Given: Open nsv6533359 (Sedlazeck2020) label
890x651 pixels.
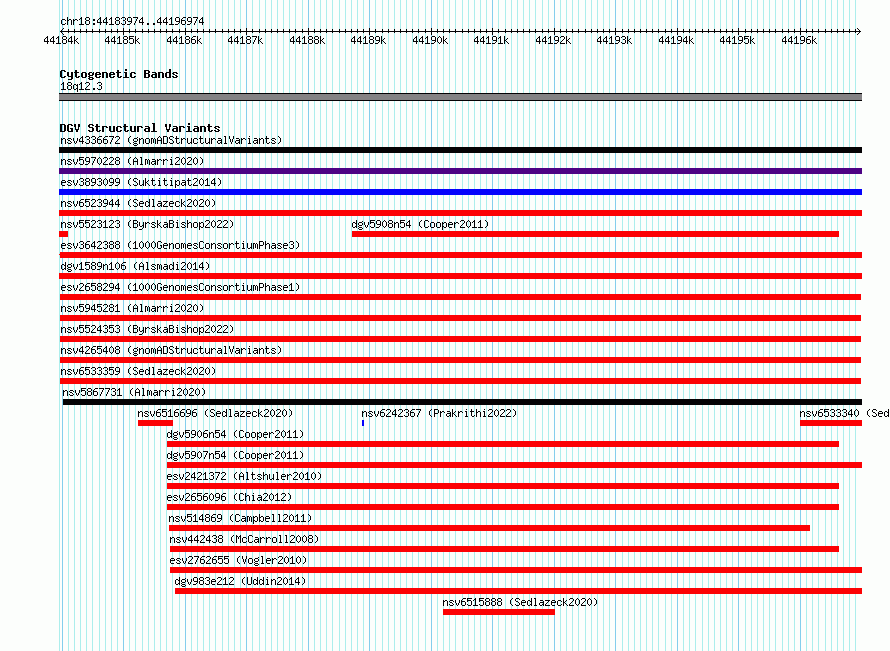Looking at the screenshot, I should [x=138, y=371].
